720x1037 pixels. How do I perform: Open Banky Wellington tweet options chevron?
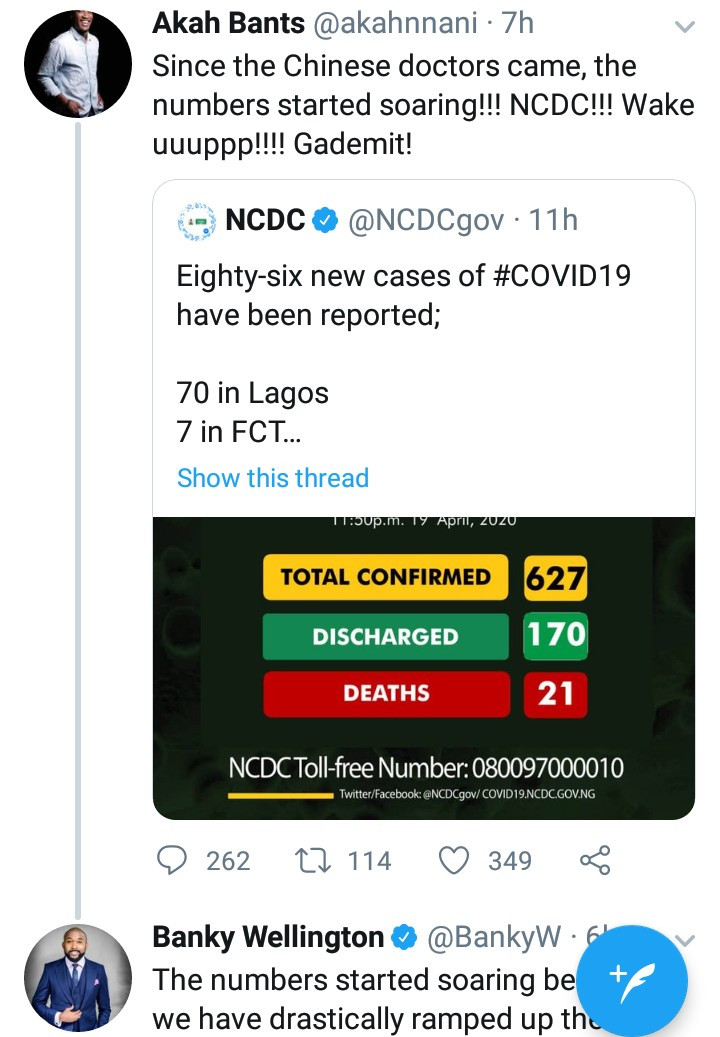click(685, 939)
